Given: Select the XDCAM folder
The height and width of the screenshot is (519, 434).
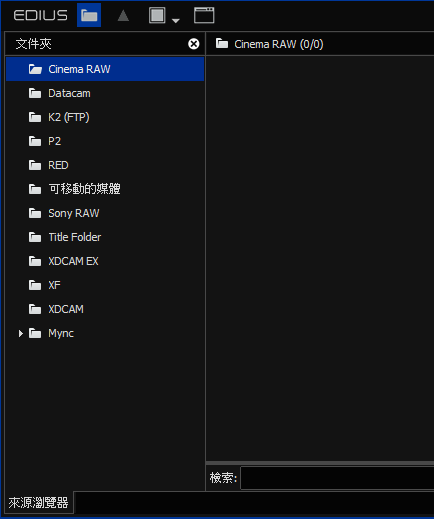Looking at the screenshot, I should (105, 309).
